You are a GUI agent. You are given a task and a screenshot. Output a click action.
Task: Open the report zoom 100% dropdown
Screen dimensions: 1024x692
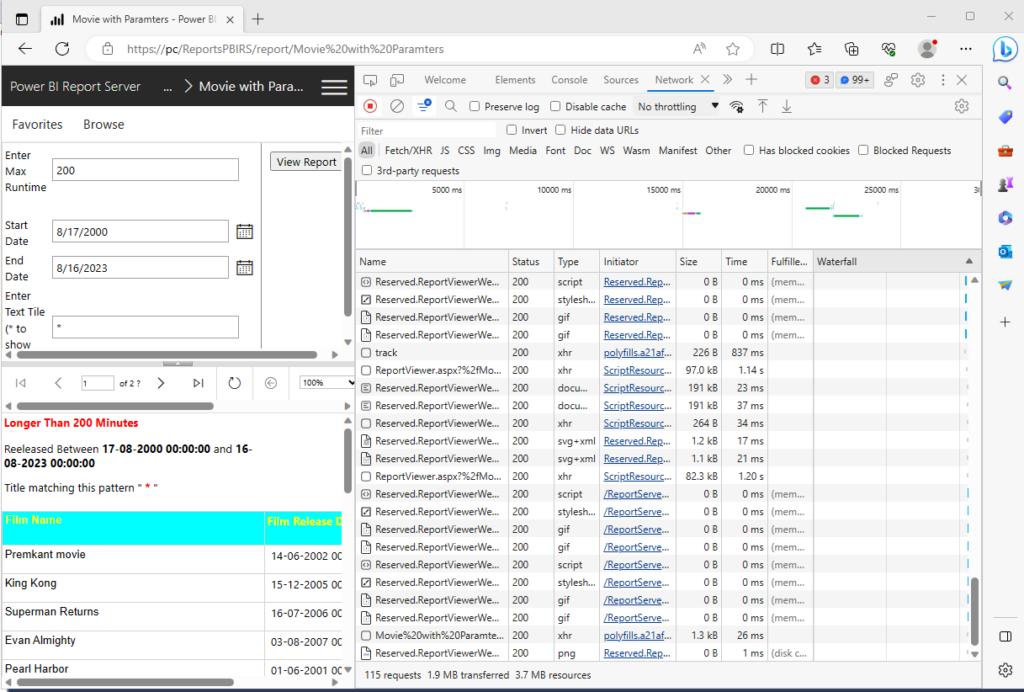pyautogui.click(x=327, y=383)
